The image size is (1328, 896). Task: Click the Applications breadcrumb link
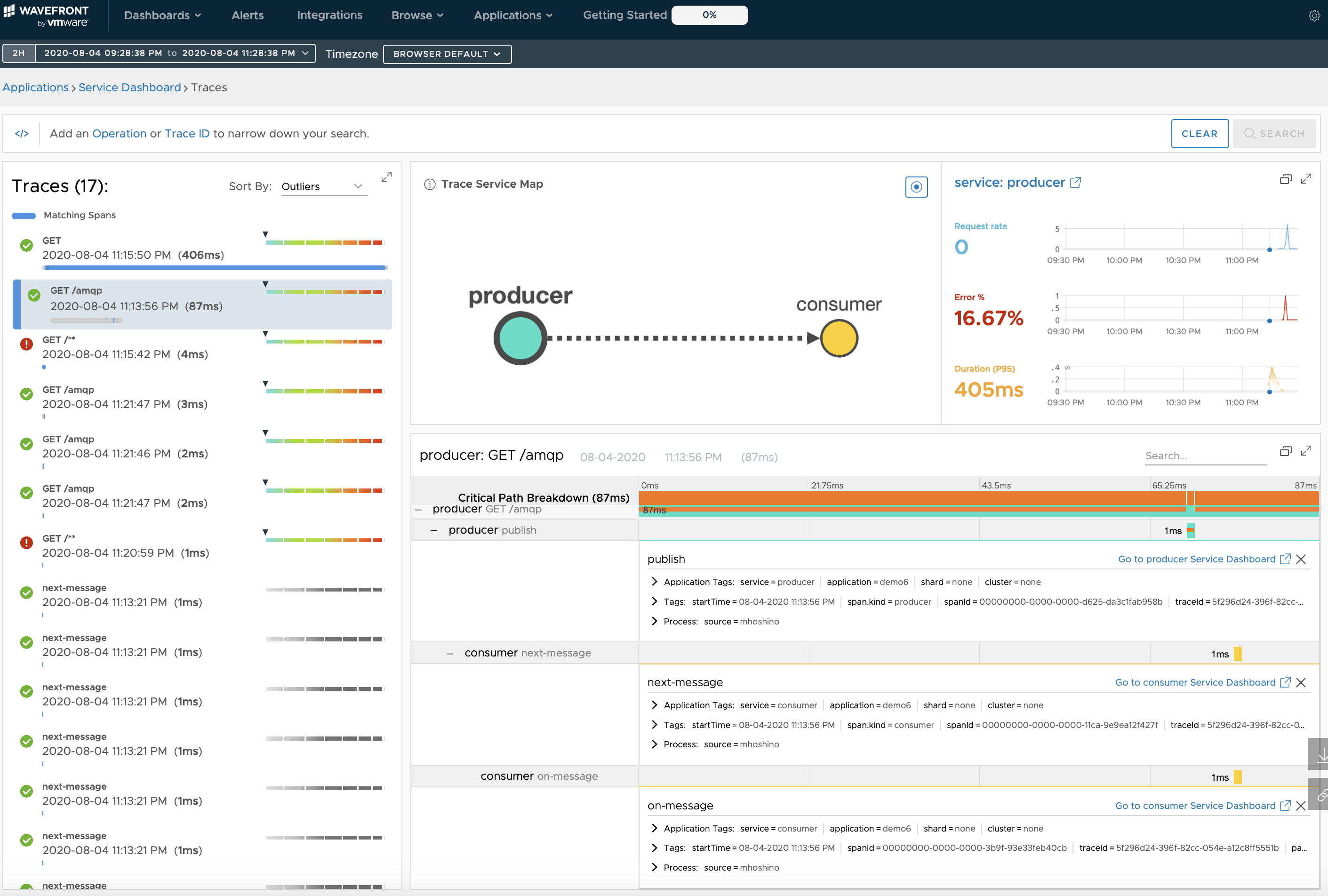35,88
